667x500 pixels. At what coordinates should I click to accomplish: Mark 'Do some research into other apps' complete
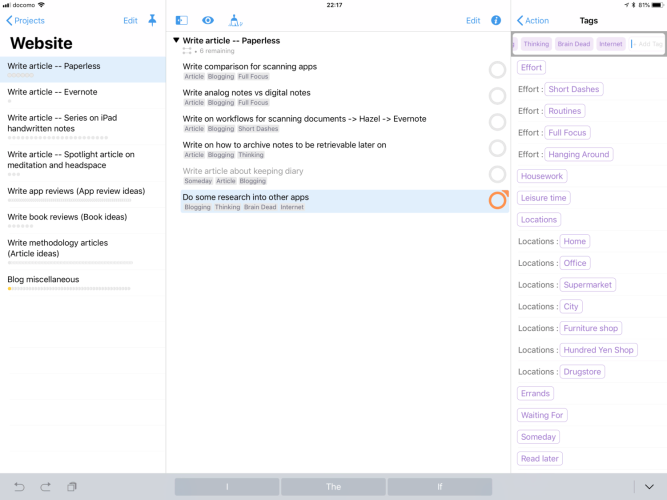coord(497,201)
